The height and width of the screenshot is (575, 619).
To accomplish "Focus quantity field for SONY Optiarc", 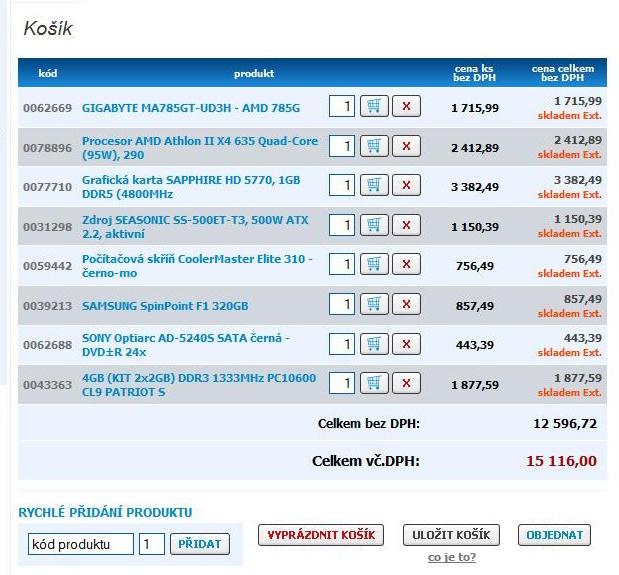I will (342, 344).
